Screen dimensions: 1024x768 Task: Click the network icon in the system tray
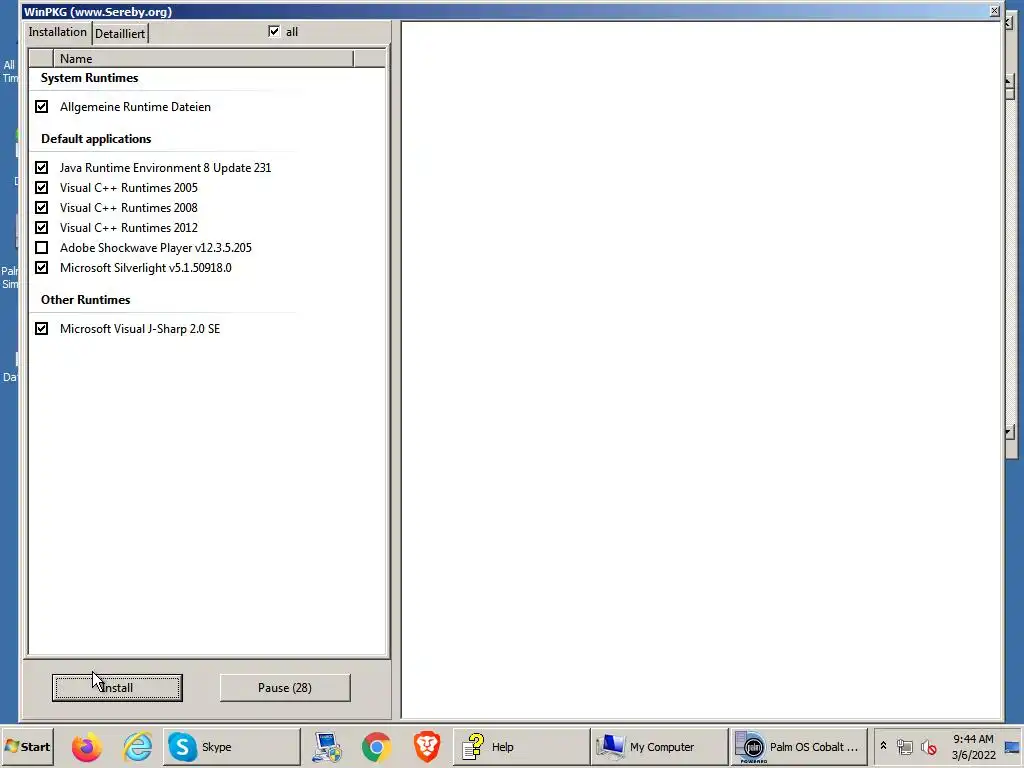(904, 746)
